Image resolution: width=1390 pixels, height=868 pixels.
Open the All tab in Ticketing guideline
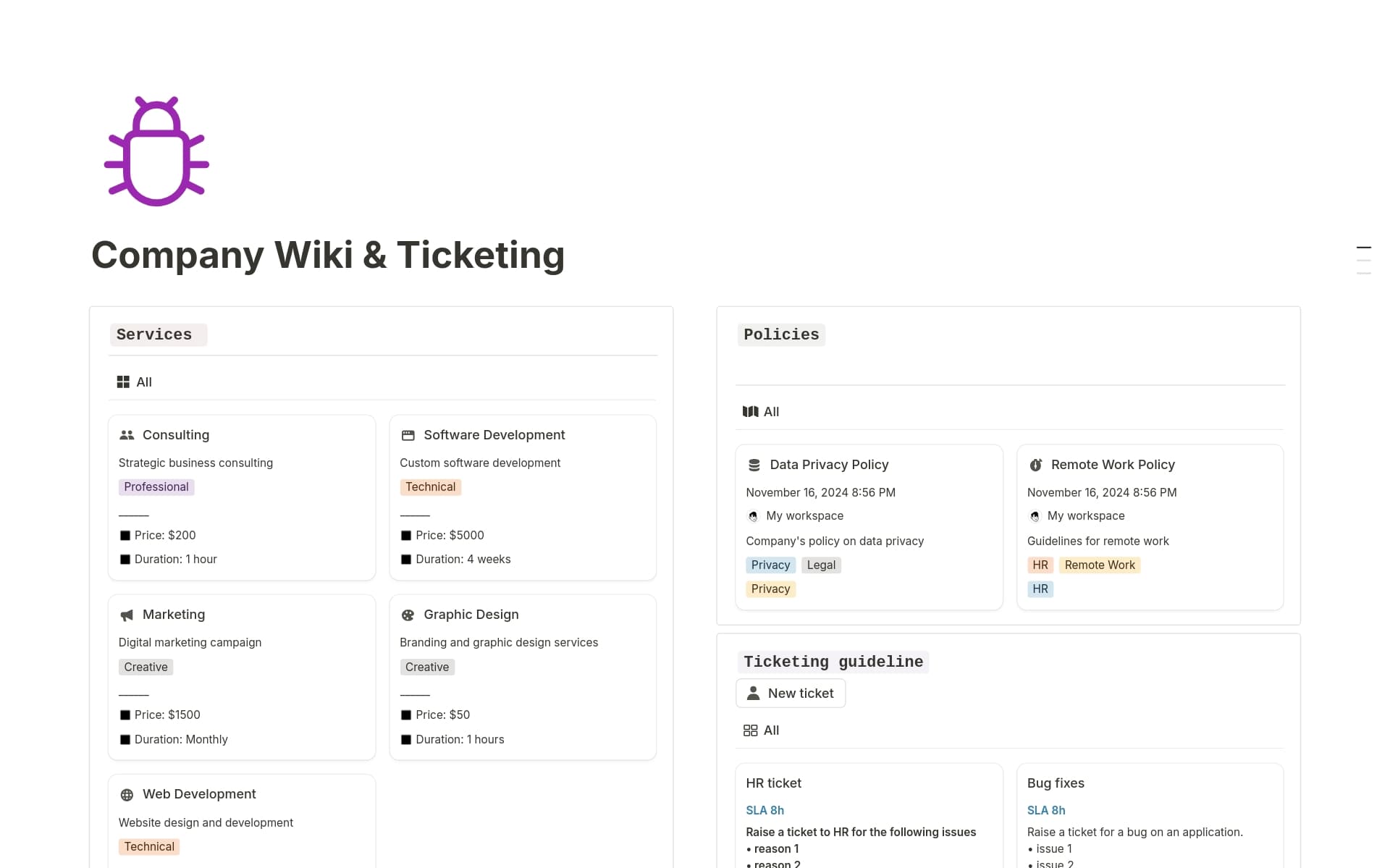click(761, 730)
